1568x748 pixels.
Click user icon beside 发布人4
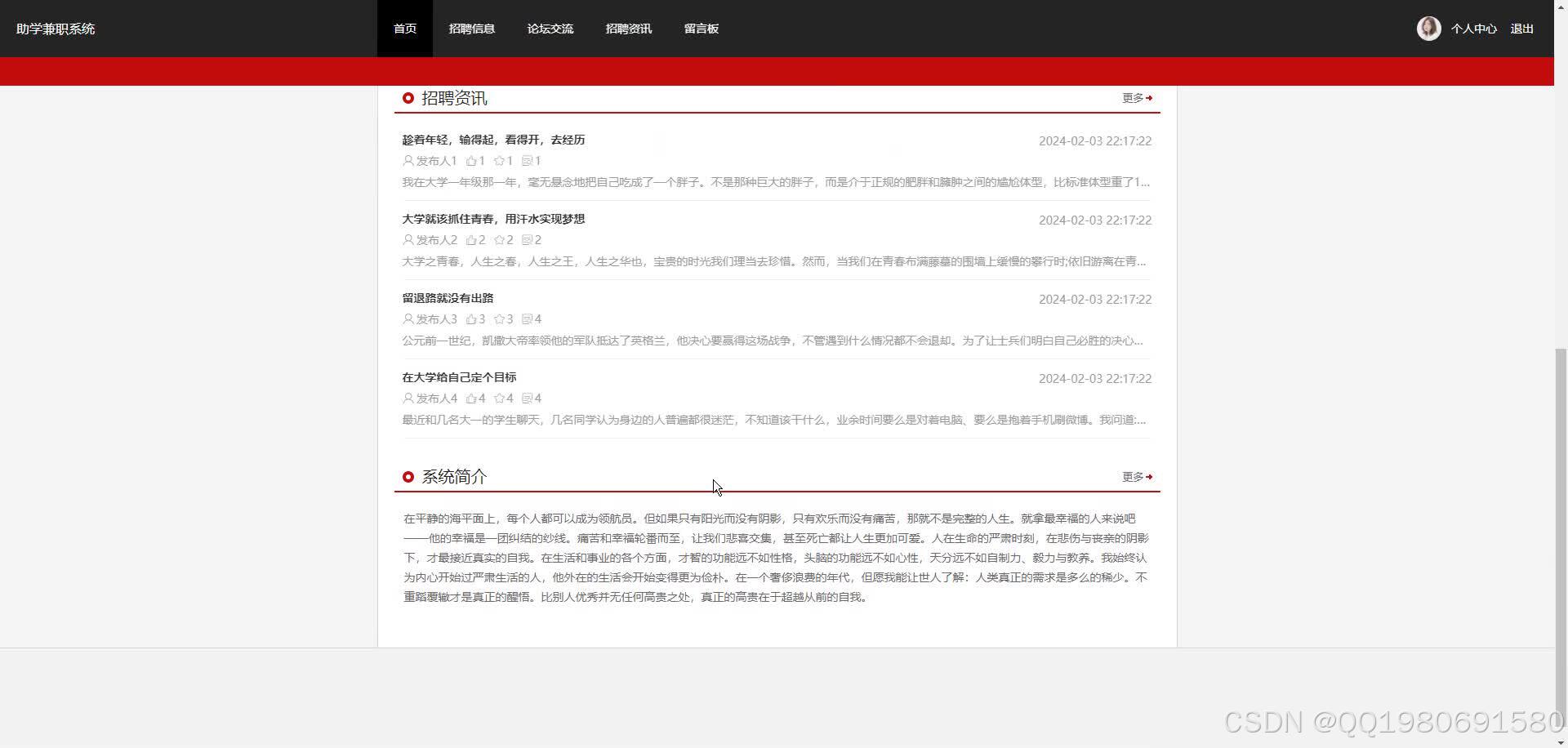tap(408, 398)
